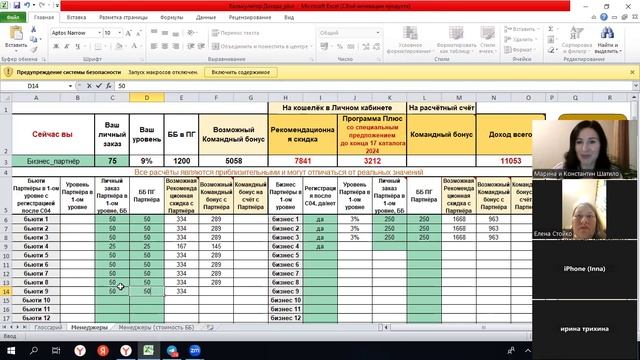Center cell text horizontally

pos(165,46)
